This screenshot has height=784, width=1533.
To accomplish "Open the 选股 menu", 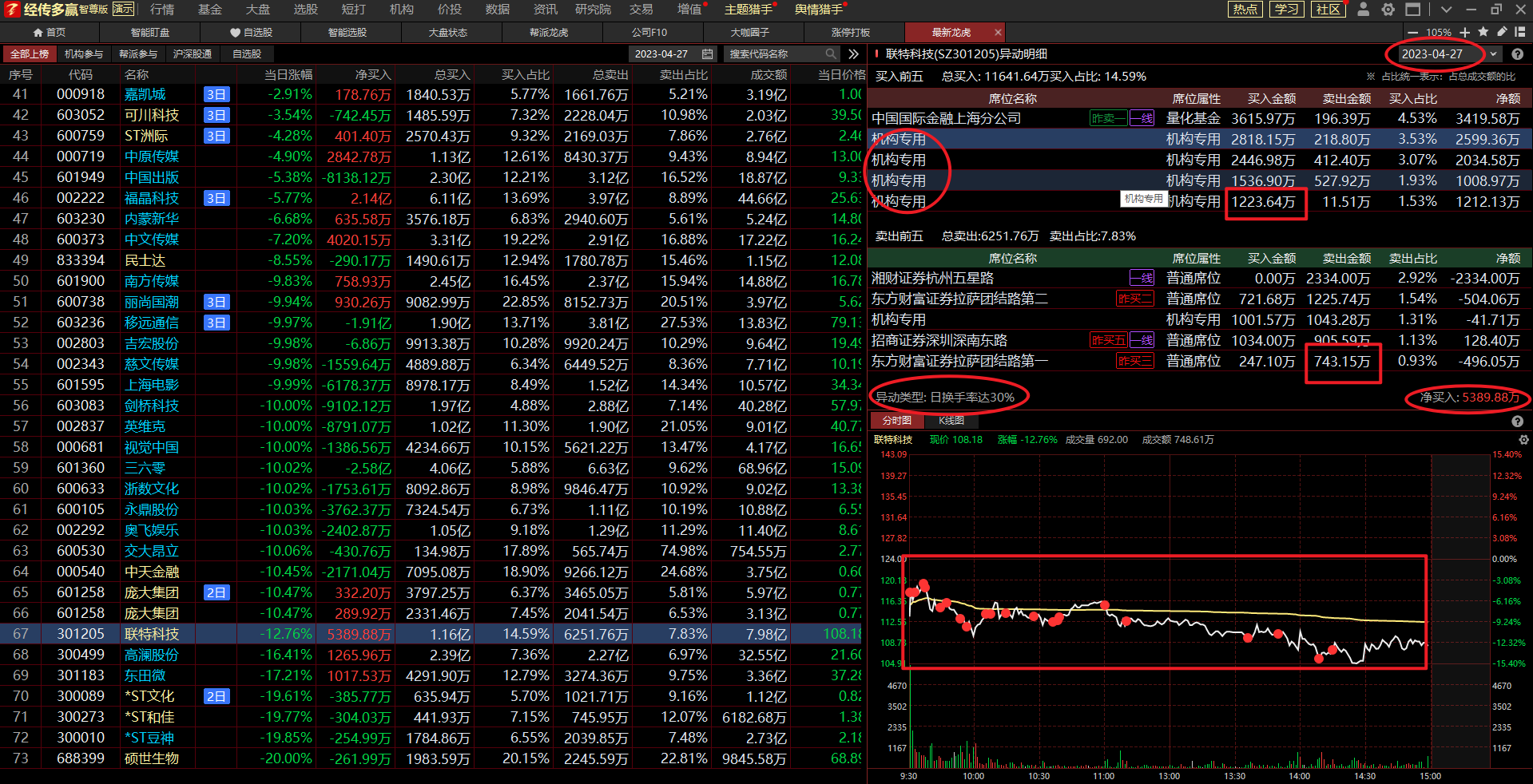I will [x=306, y=10].
